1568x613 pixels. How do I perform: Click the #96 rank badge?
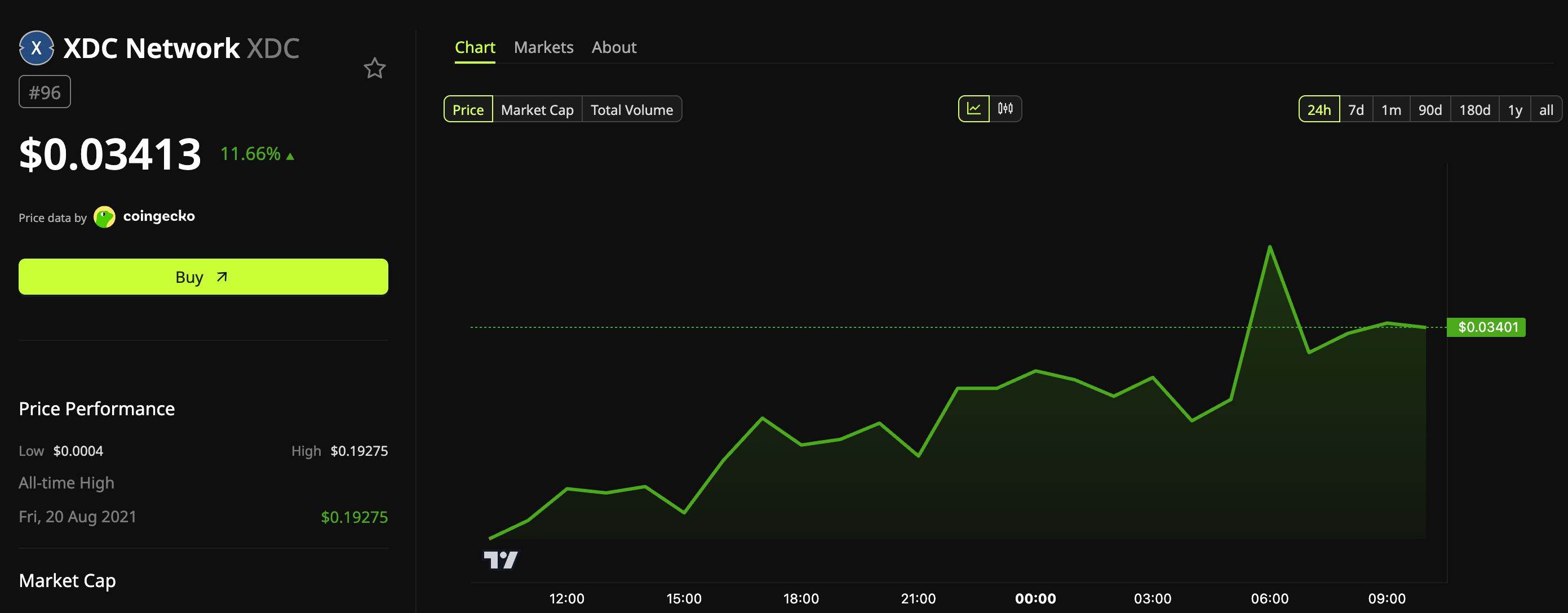[45, 92]
